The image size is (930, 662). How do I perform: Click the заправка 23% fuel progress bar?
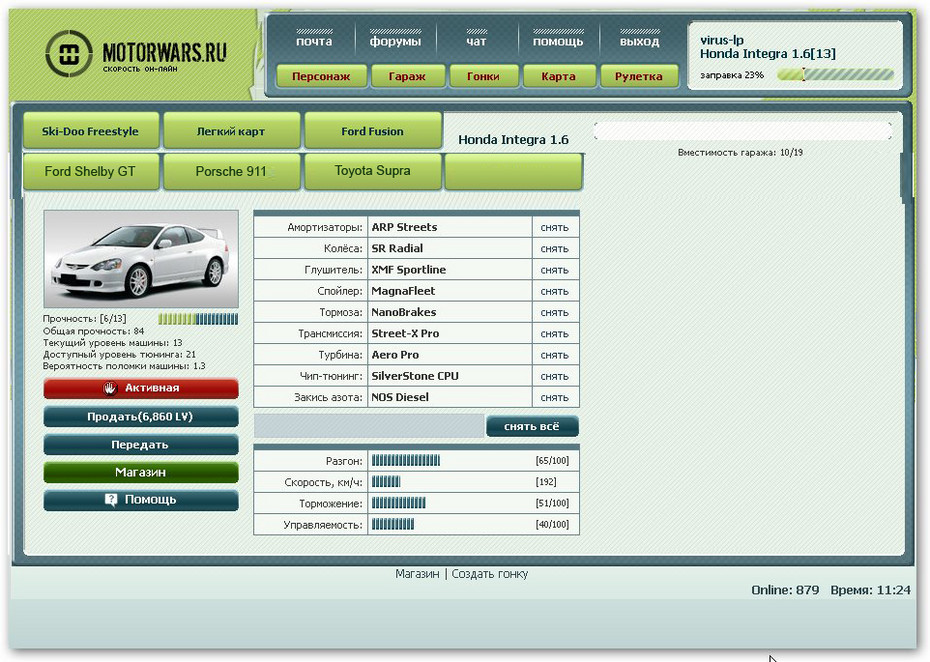[835, 75]
